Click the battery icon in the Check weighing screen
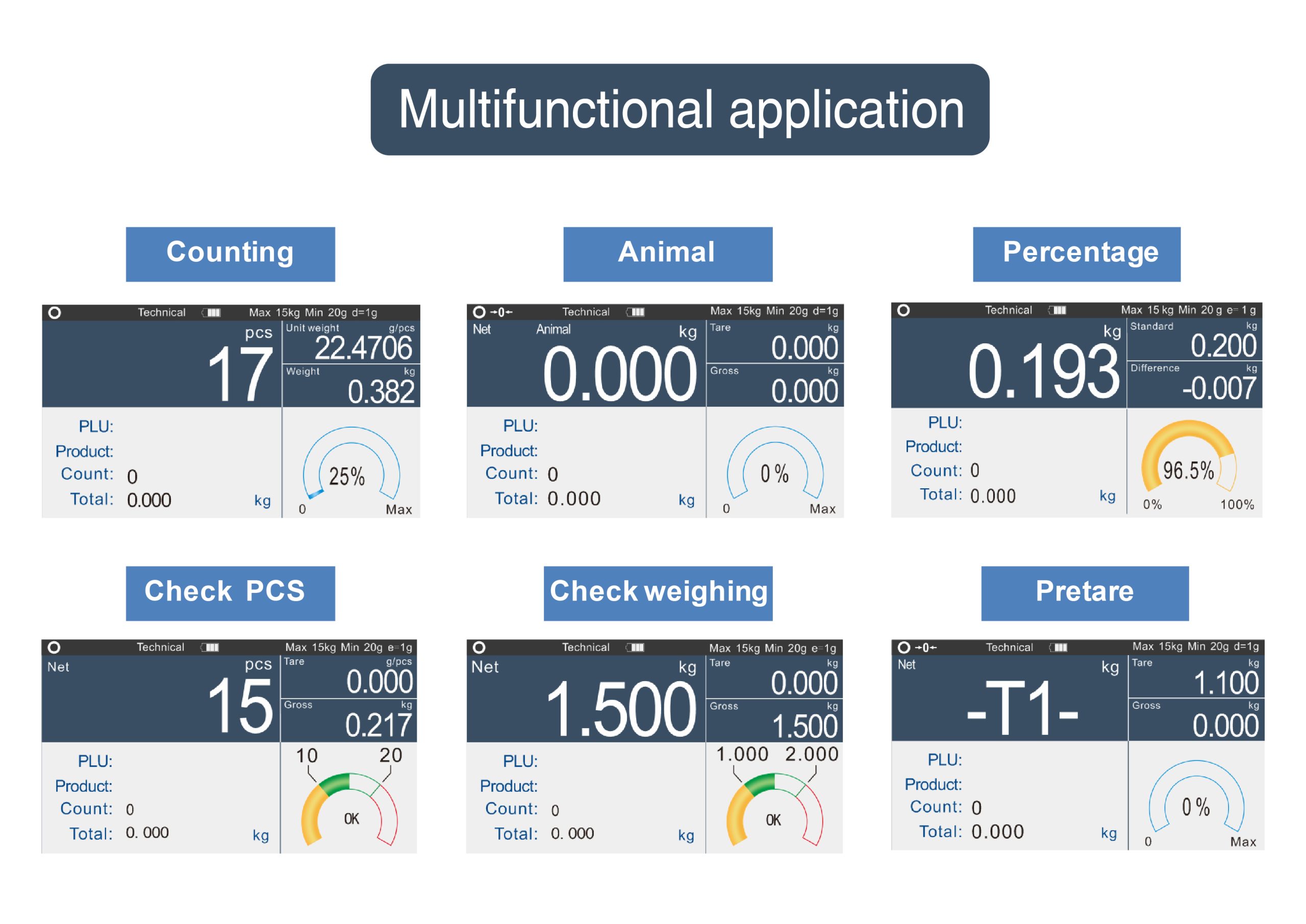The width and height of the screenshot is (1306, 924). click(x=635, y=647)
